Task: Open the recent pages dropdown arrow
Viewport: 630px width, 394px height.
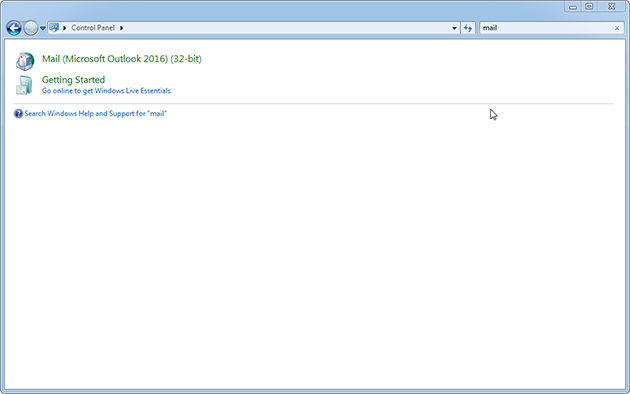Action: [x=43, y=29]
